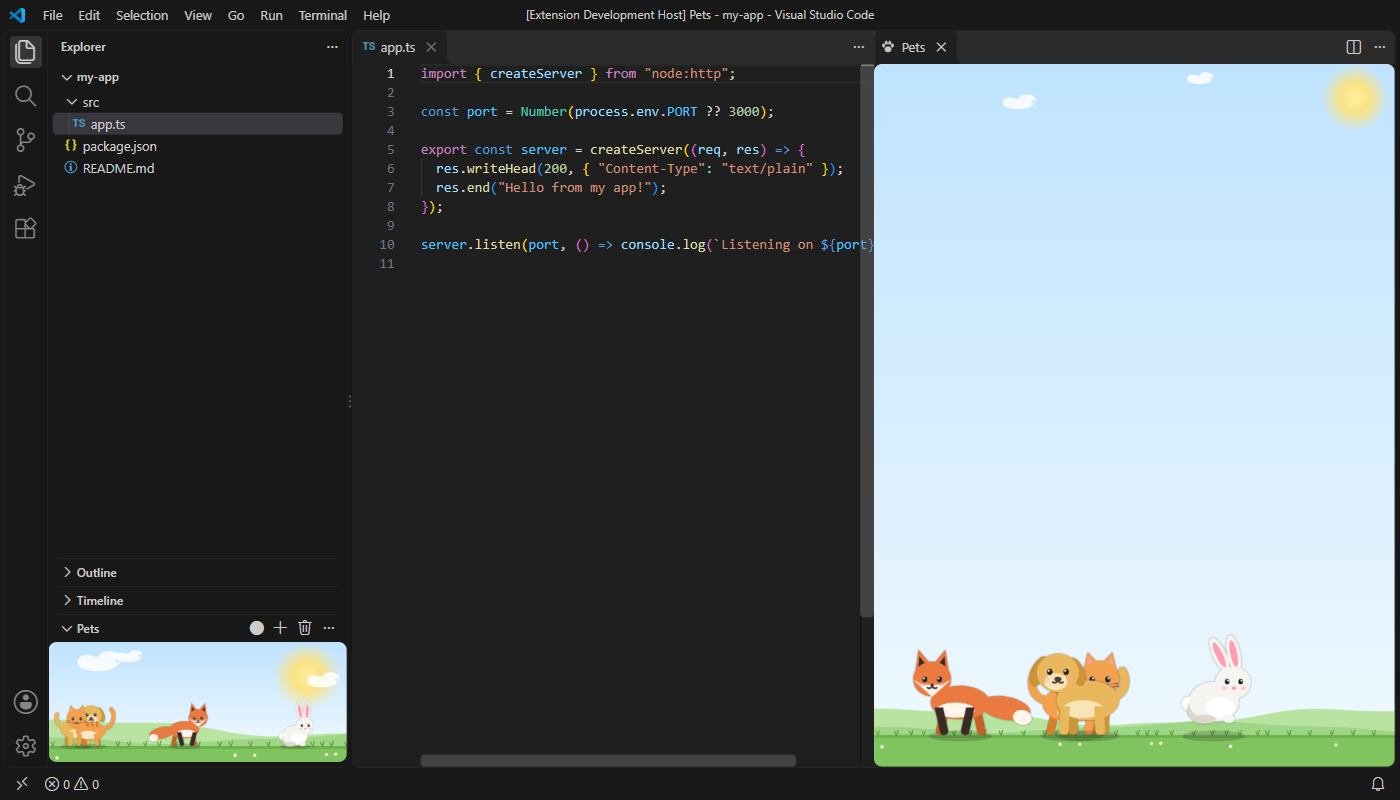This screenshot has width=1400, height=800.
Task: Open the Explorer view in the activity bar
Action: [26, 52]
